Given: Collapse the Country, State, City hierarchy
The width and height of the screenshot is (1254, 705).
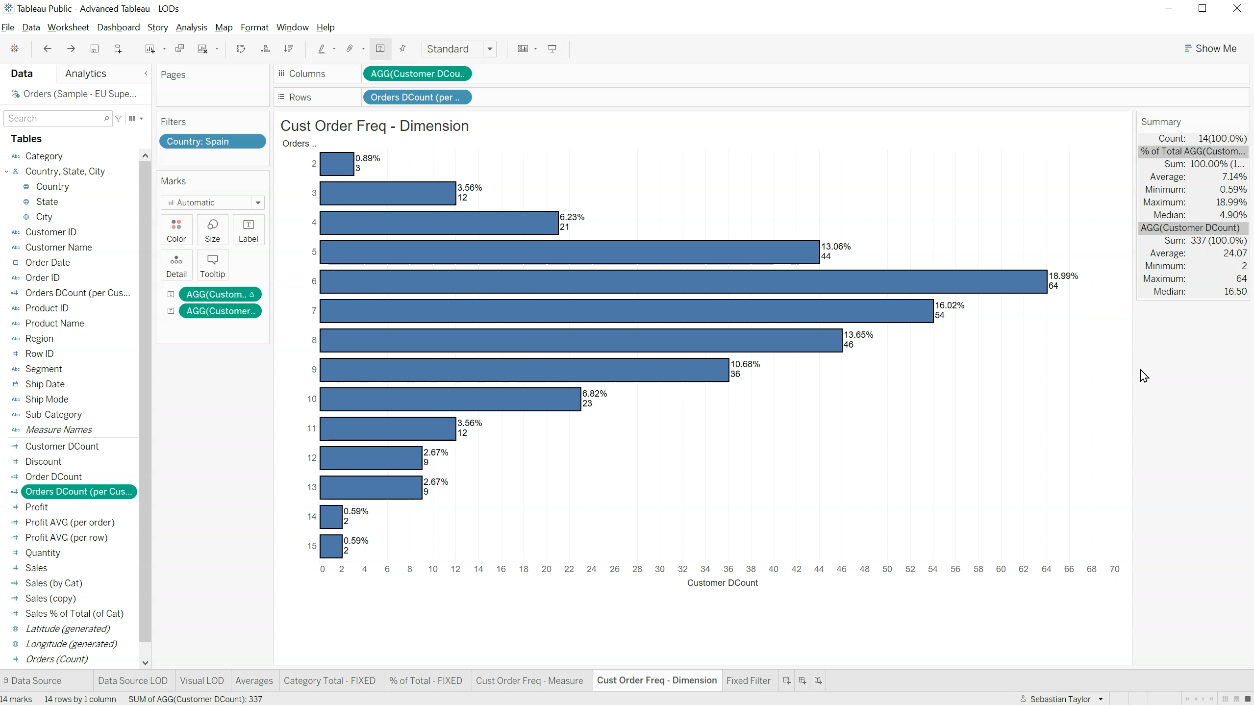Looking at the screenshot, I should click(7, 172).
